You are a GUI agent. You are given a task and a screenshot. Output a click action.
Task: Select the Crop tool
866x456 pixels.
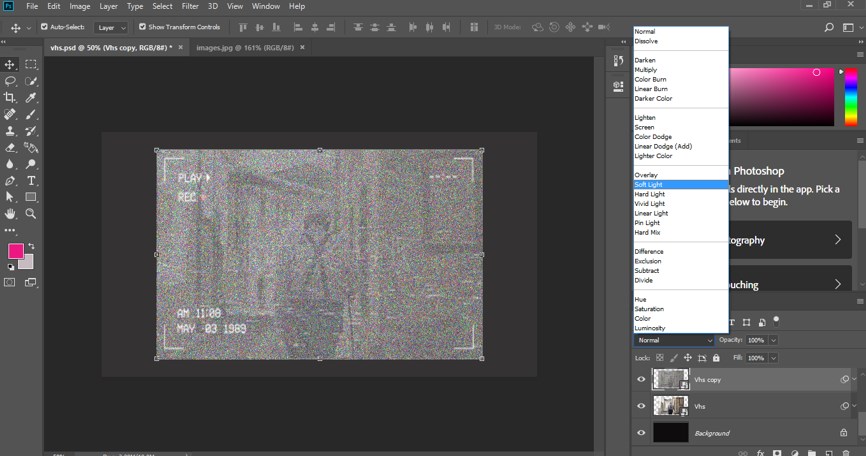click(x=10, y=97)
